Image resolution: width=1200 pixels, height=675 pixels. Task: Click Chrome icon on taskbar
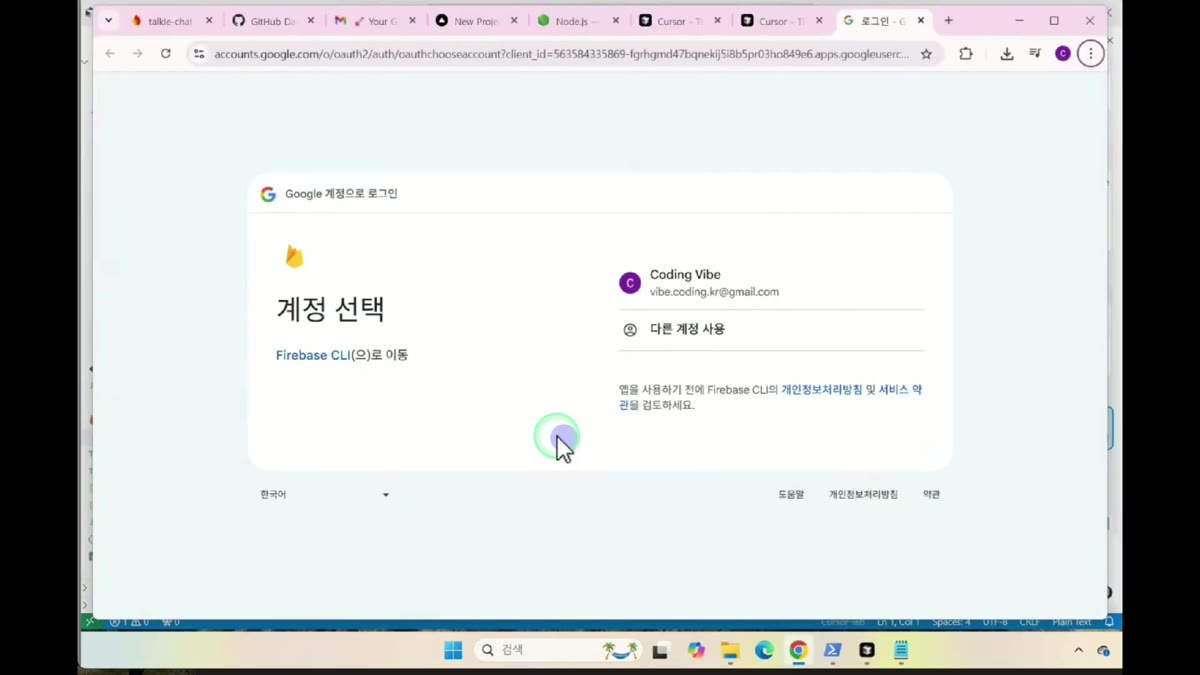pos(799,651)
